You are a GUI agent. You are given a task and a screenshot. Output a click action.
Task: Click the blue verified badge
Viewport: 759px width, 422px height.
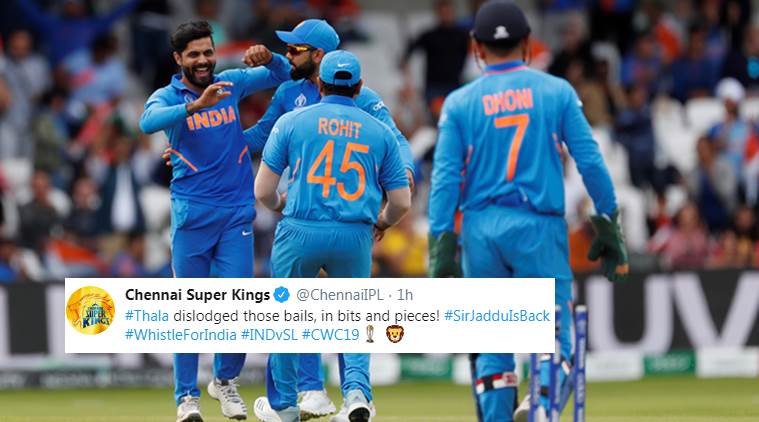[282, 294]
